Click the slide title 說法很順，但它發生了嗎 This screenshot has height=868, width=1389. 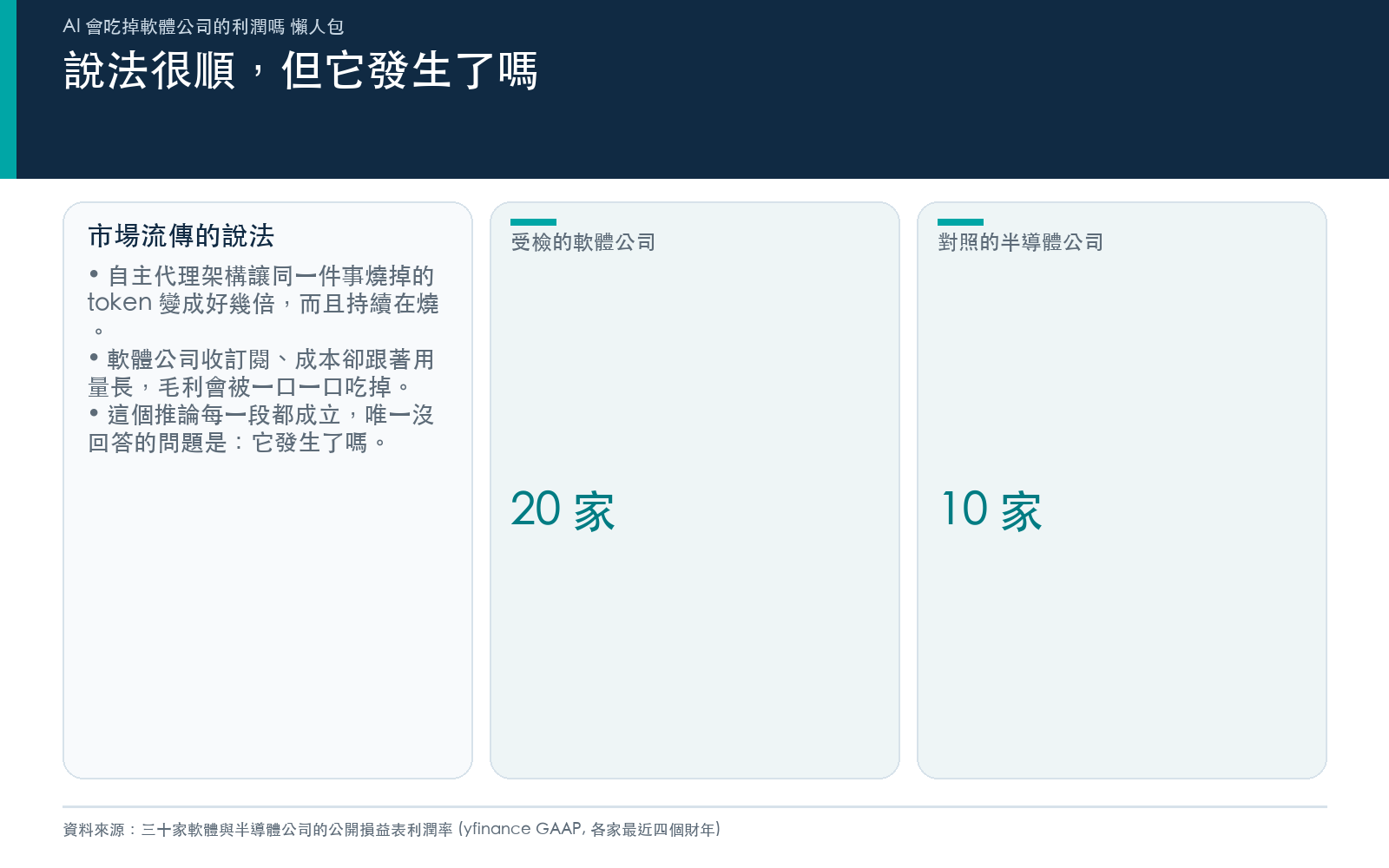pos(300,70)
